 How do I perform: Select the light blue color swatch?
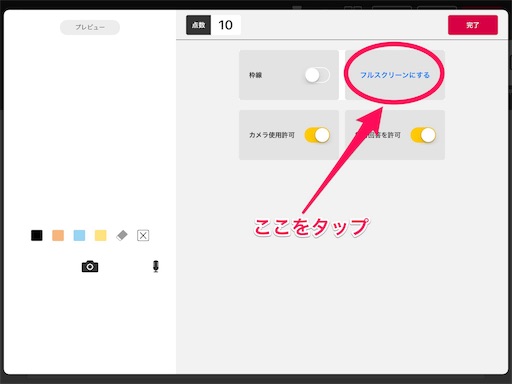(79, 235)
